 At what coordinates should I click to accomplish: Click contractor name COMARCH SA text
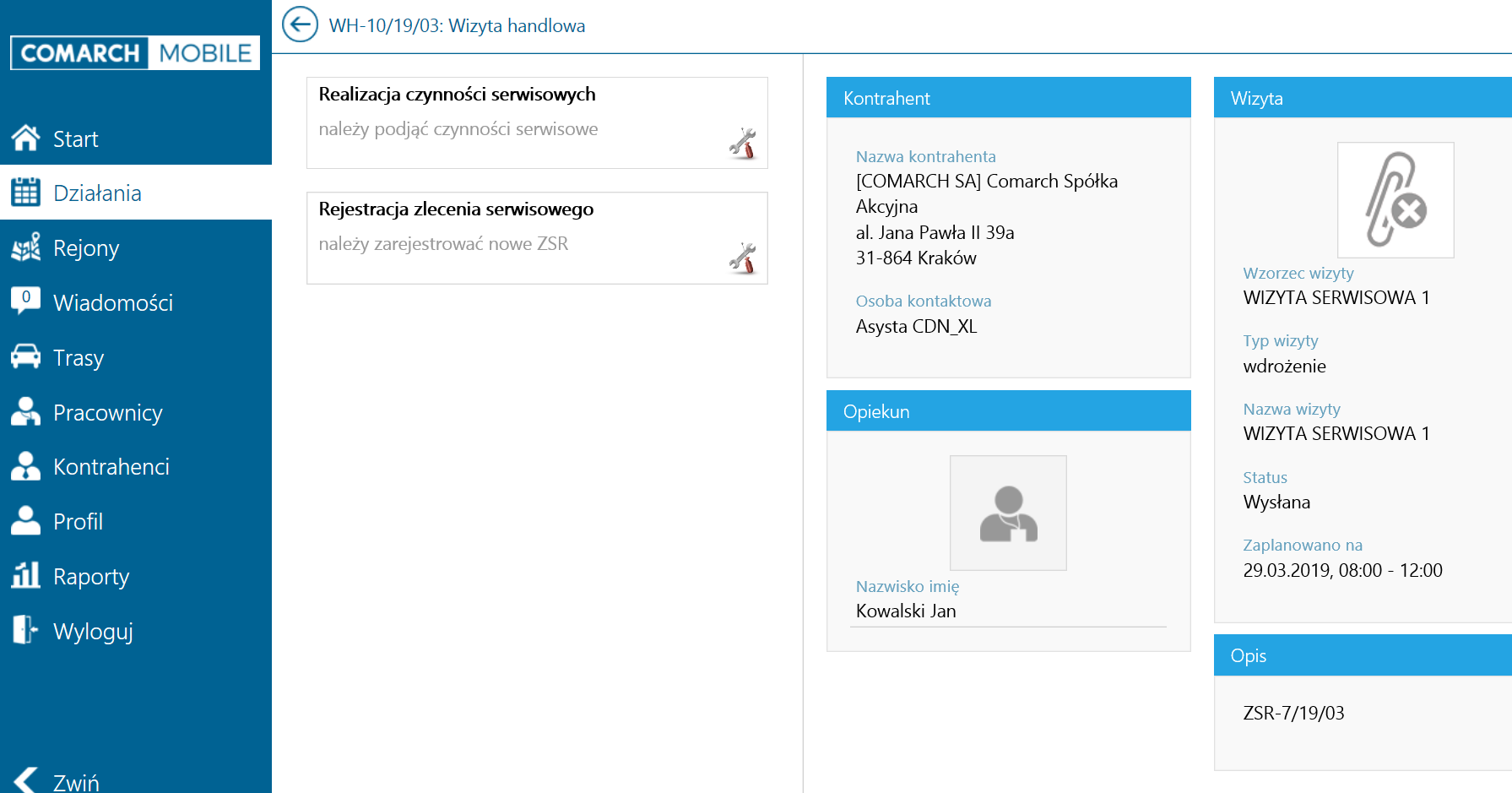tap(987, 193)
